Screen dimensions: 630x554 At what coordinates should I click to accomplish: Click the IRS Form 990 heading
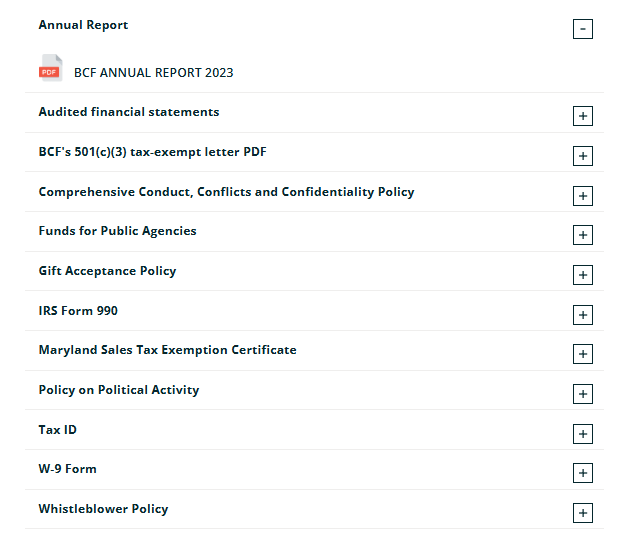click(x=78, y=311)
